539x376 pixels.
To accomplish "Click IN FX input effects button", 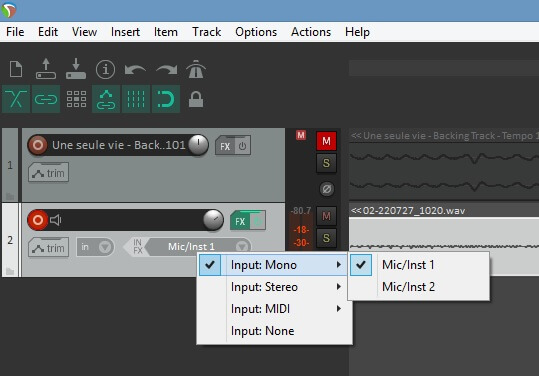I will pos(137,247).
